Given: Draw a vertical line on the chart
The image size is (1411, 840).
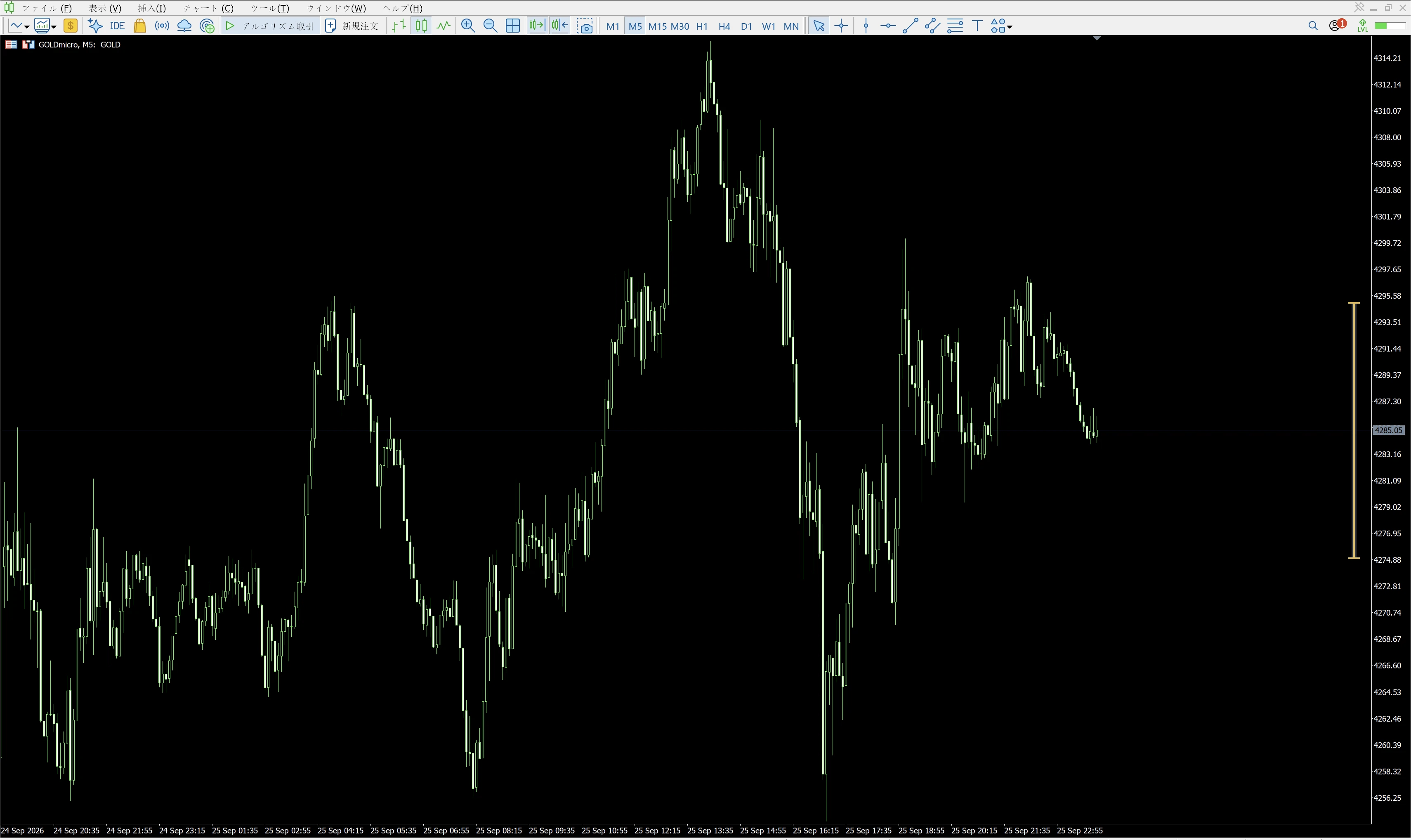Looking at the screenshot, I should point(866,26).
